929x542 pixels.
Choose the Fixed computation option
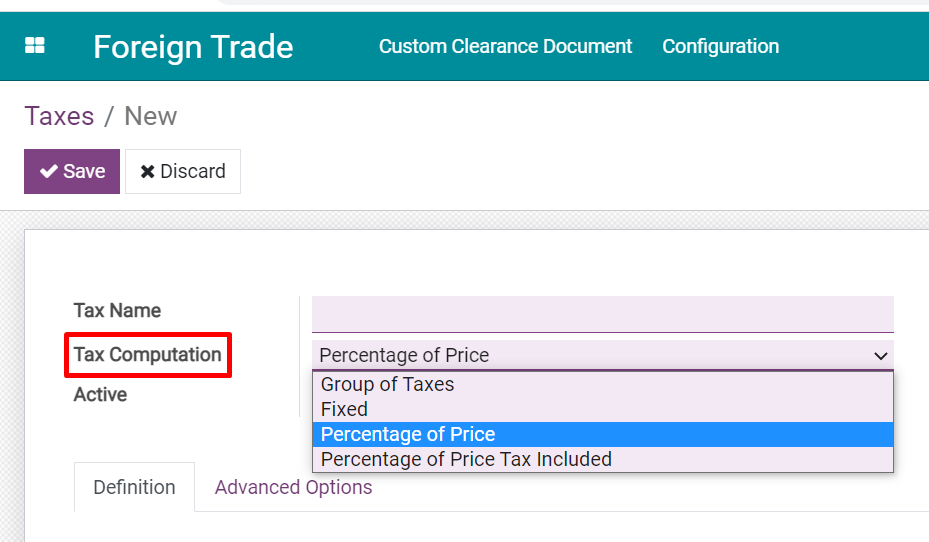pos(344,409)
